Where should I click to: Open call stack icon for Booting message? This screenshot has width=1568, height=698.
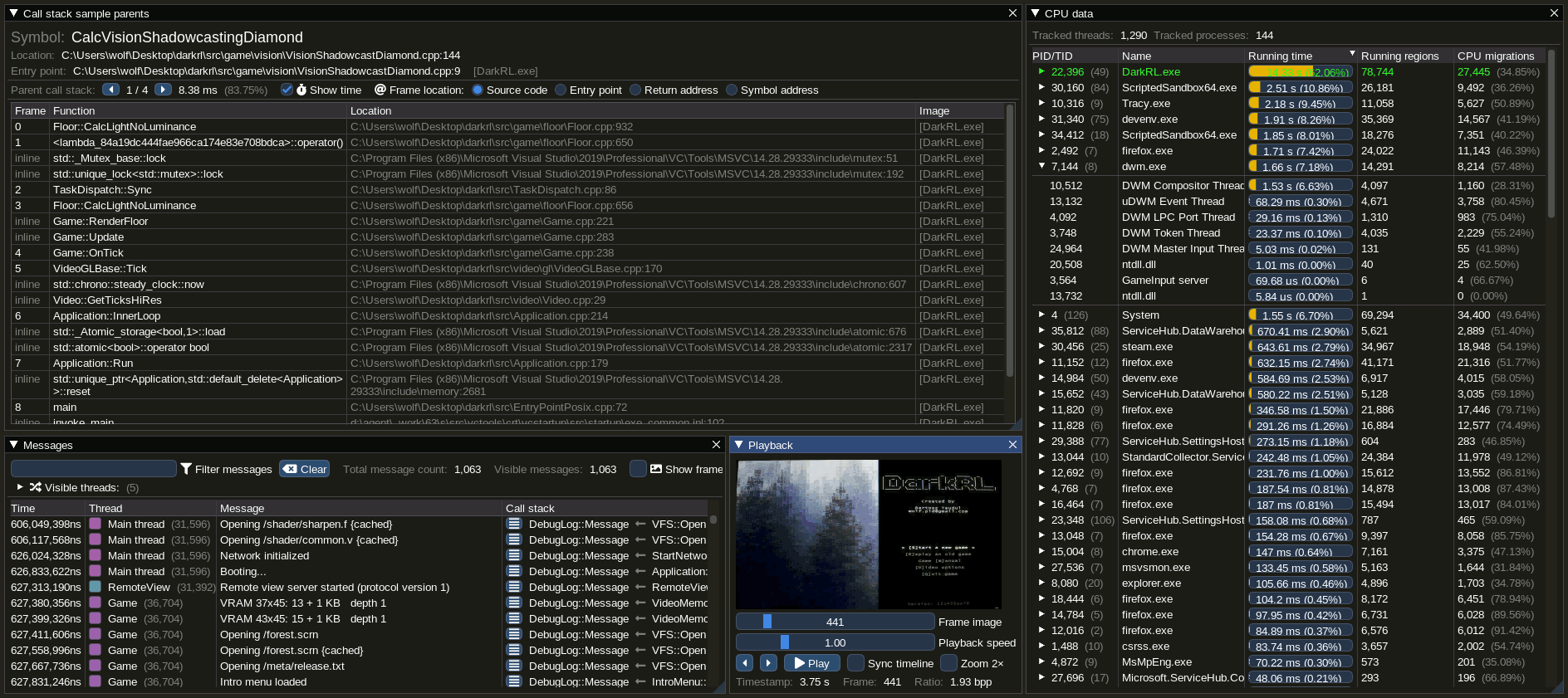[514, 572]
